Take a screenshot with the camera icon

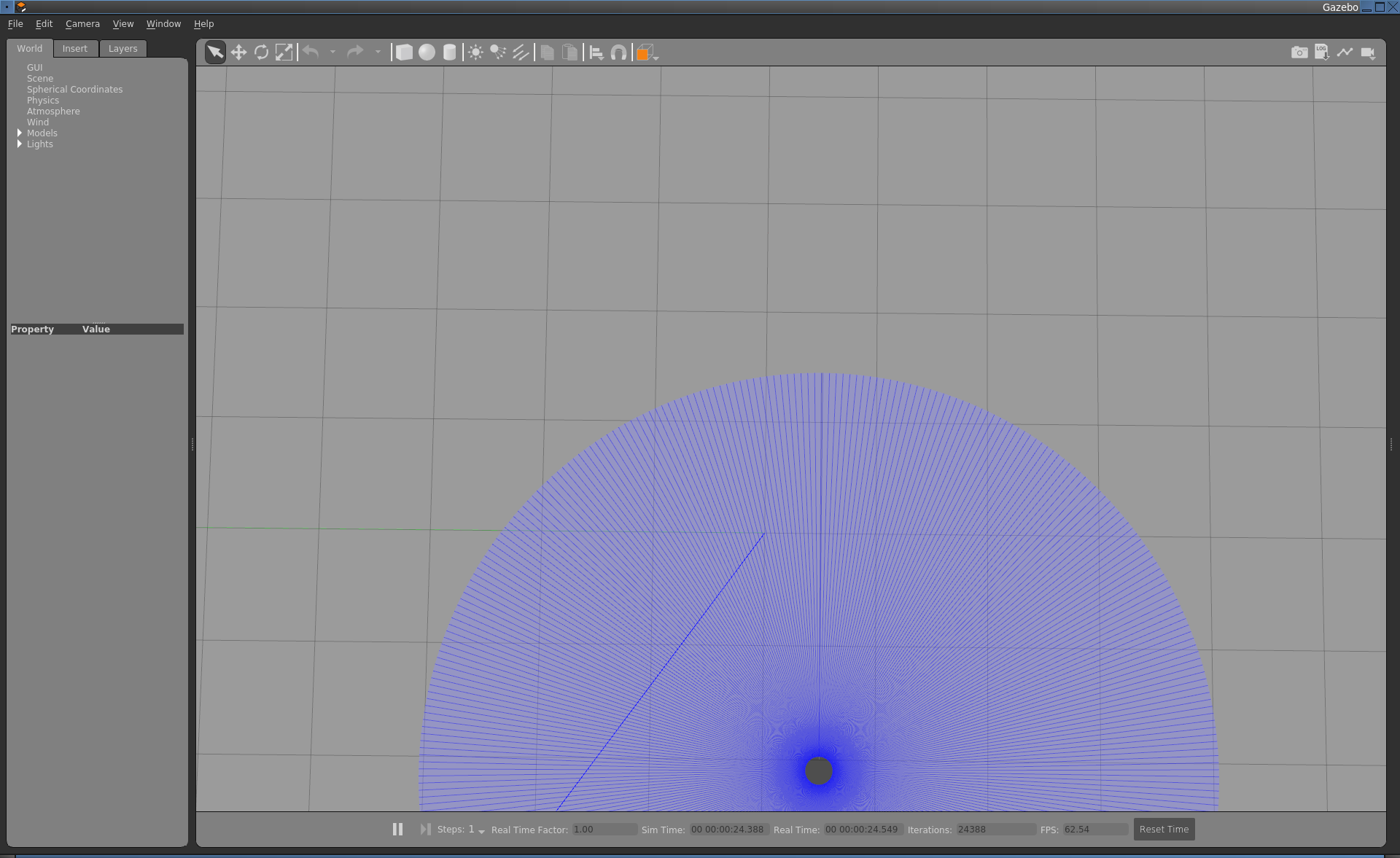click(x=1300, y=52)
